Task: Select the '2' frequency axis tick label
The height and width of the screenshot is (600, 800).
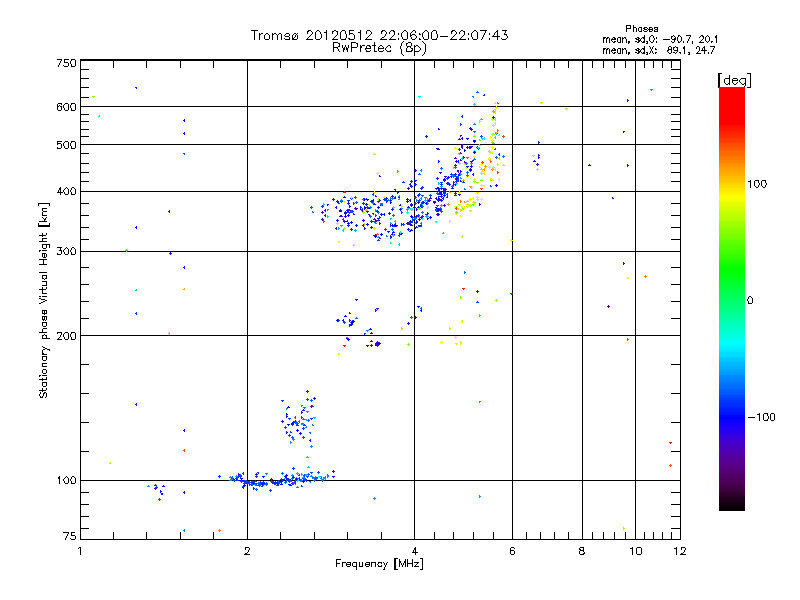Action: (x=247, y=551)
